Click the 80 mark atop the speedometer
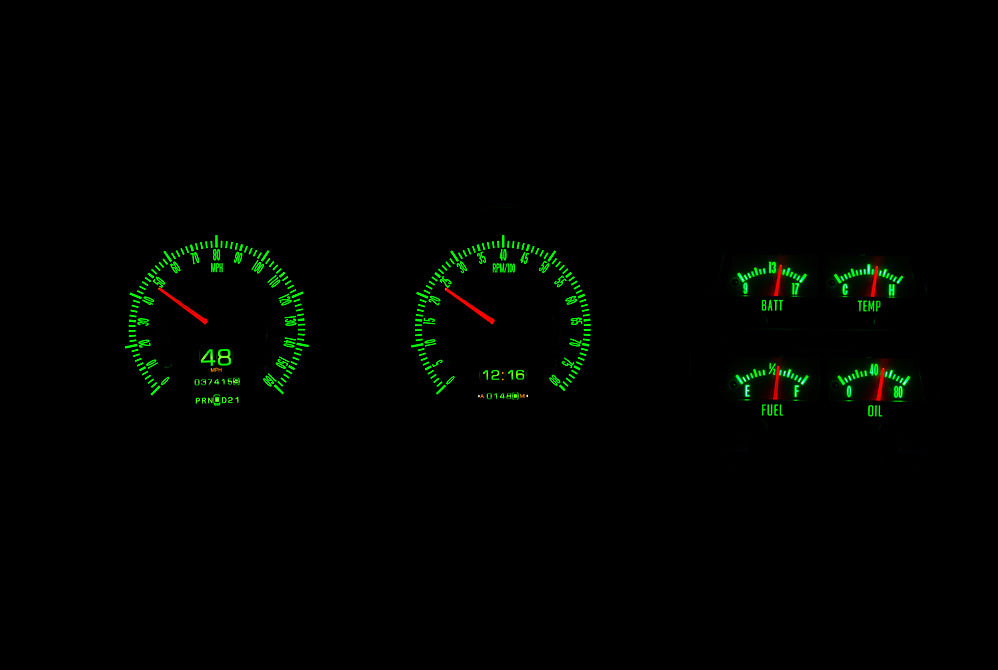The image size is (998, 670). pos(217,255)
